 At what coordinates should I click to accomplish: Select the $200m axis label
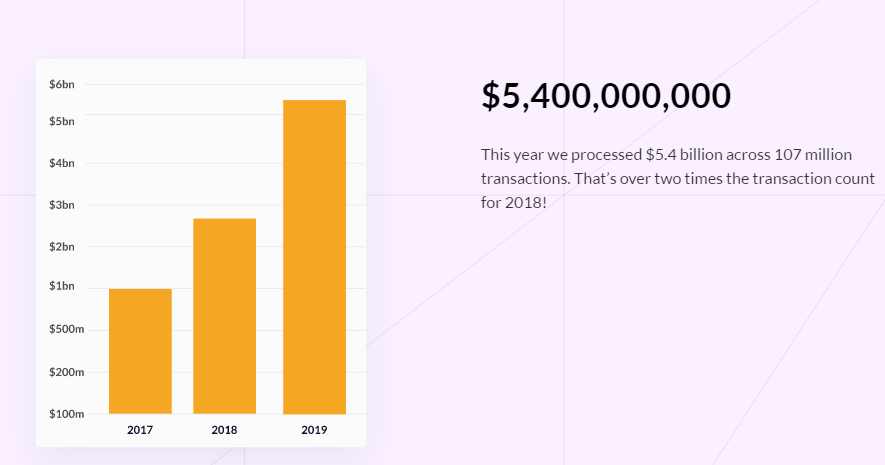click(x=67, y=372)
